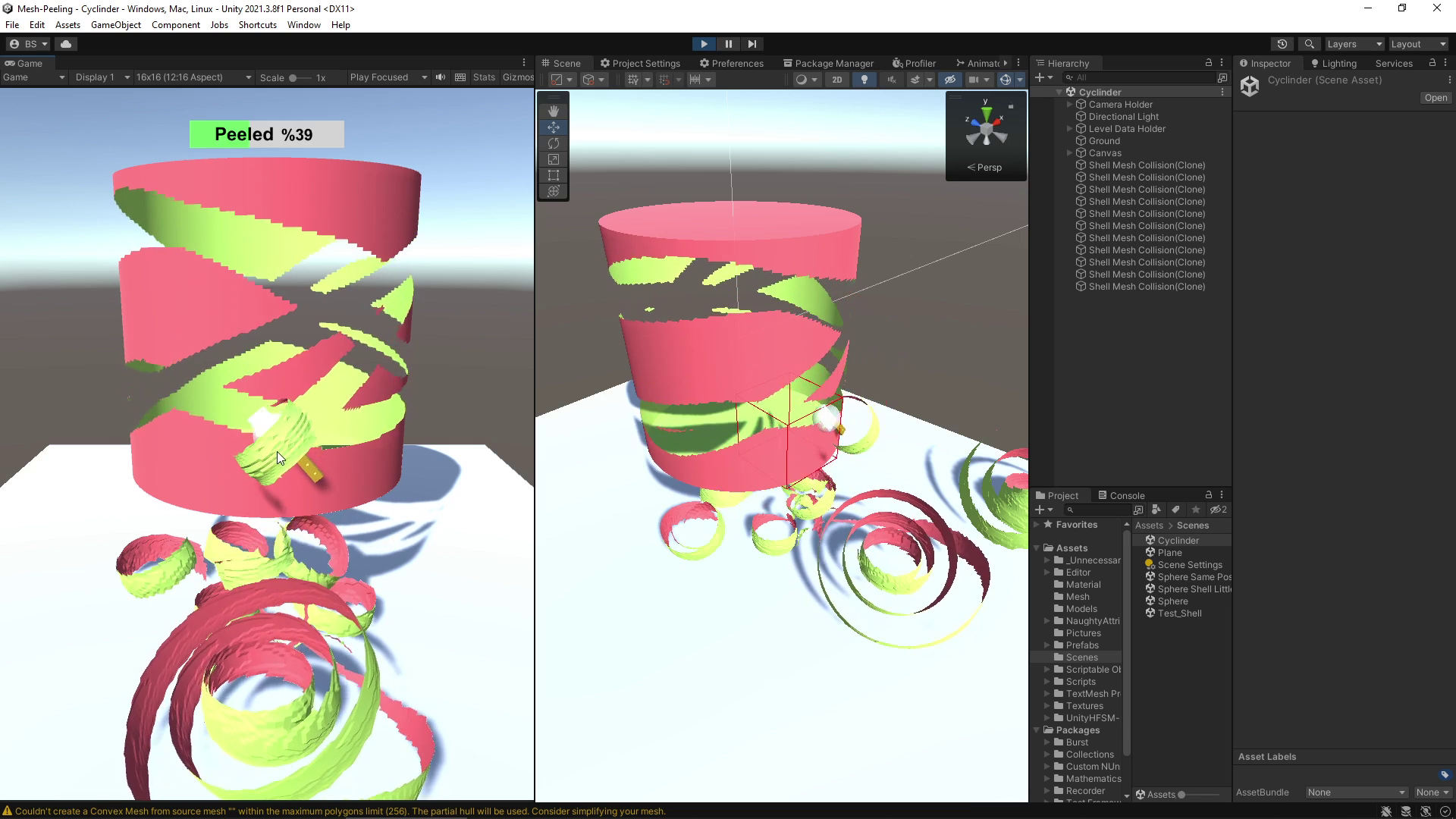Select the Scale tool in Scene toolbar

[554, 159]
